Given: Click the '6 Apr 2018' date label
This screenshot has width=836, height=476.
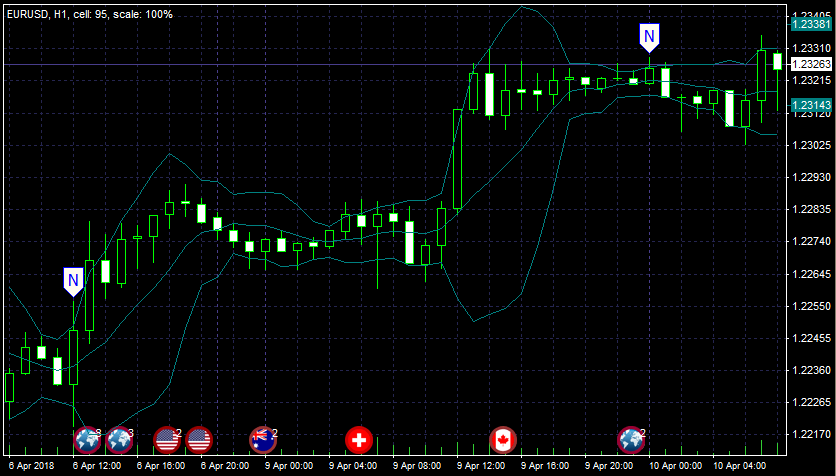Looking at the screenshot, I should tap(31, 466).
